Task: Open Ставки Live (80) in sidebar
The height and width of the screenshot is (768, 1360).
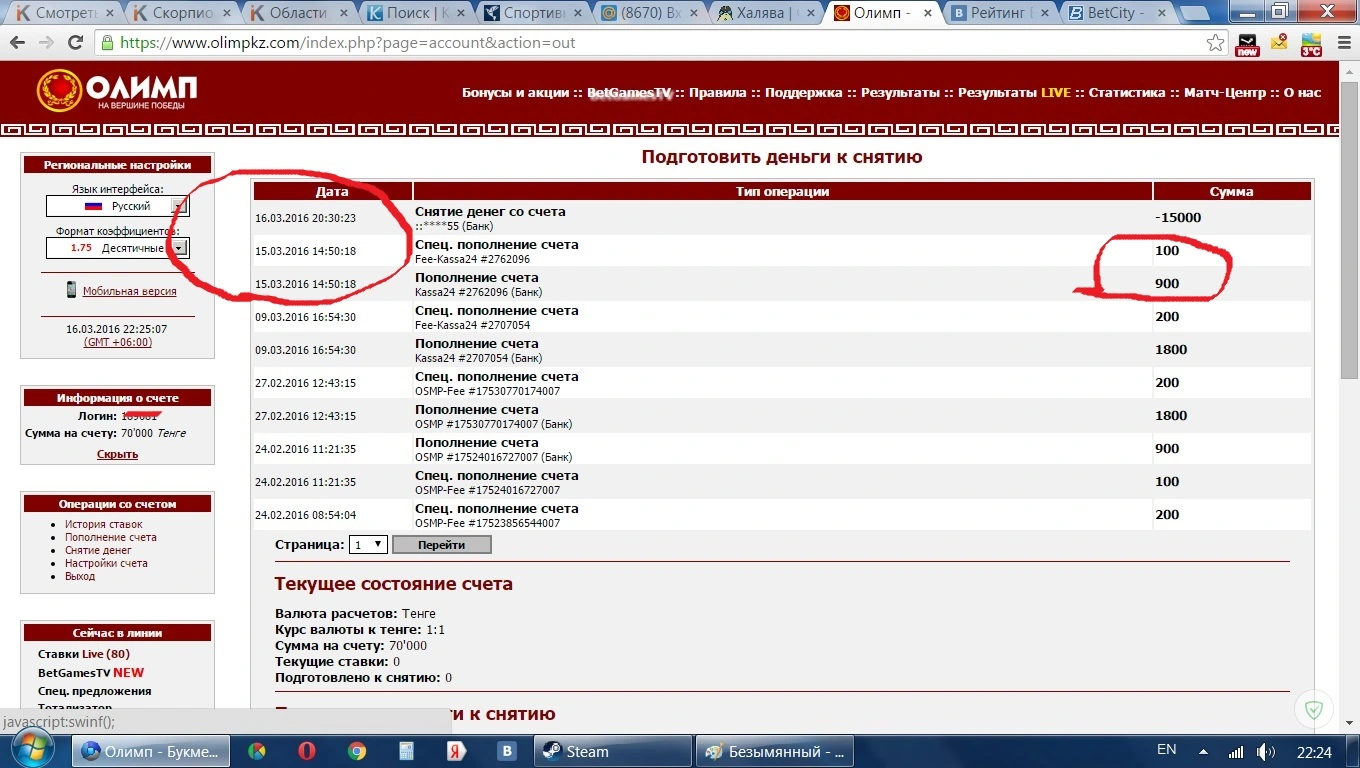Action: point(84,654)
